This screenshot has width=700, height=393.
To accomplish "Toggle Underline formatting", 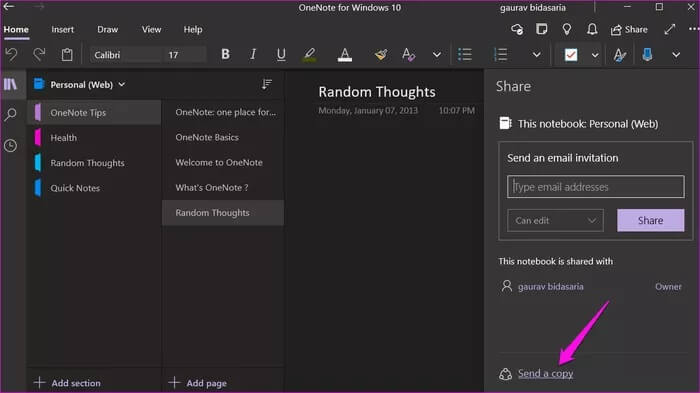I will pos(281,54).
